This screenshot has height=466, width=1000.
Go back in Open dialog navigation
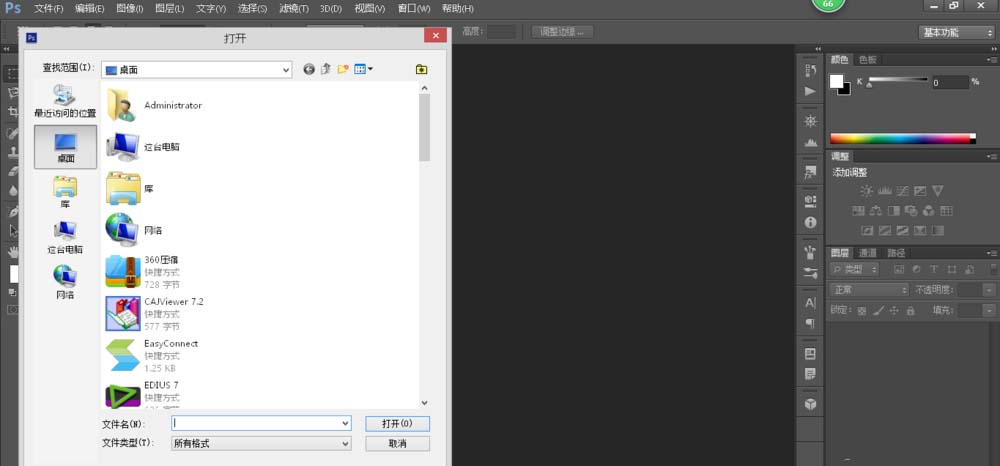[309, 69]
